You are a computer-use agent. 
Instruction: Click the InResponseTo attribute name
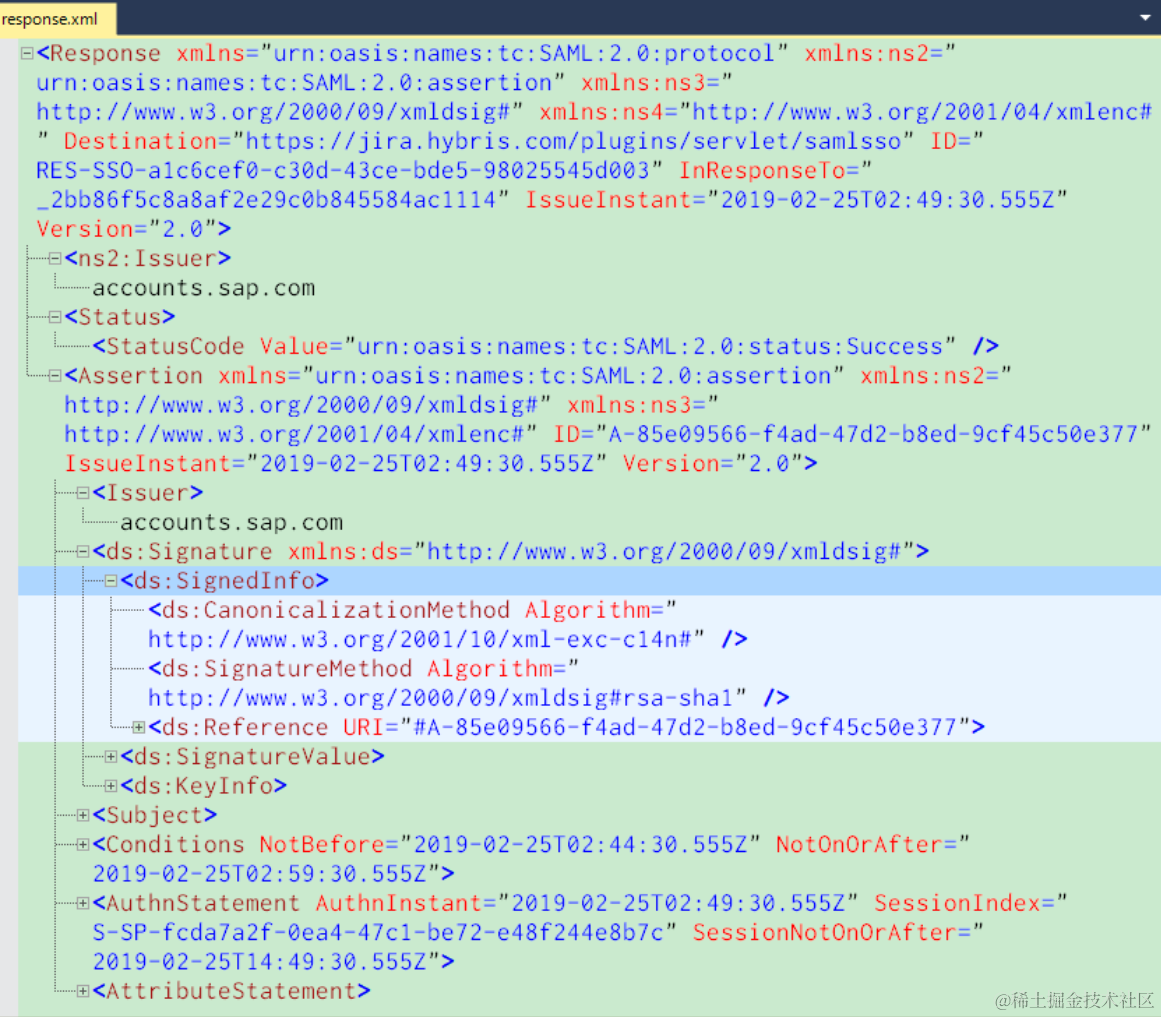click(x=762, y=170)
